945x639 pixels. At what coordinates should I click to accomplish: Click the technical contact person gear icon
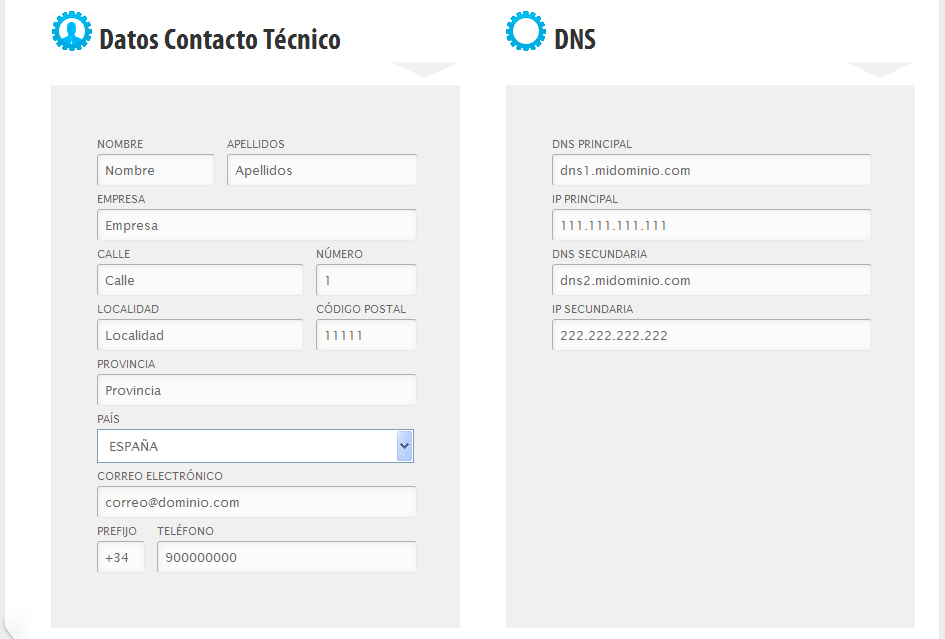(71, 31)
